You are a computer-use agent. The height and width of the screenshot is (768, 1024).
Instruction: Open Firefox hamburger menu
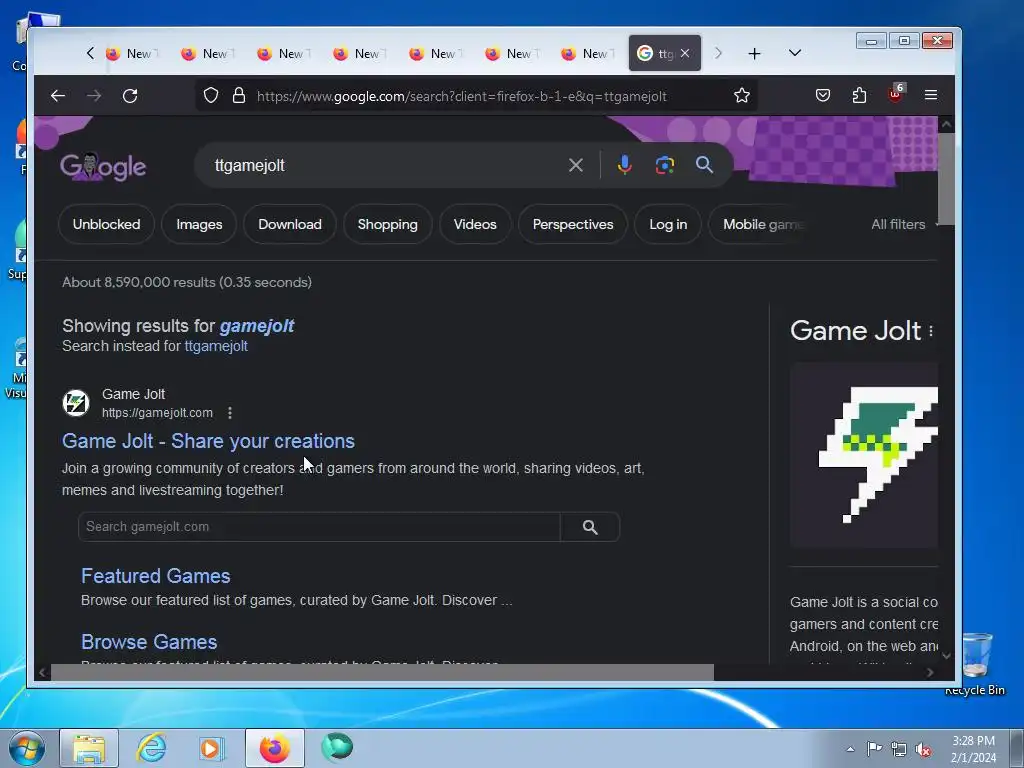click(931, 95)
